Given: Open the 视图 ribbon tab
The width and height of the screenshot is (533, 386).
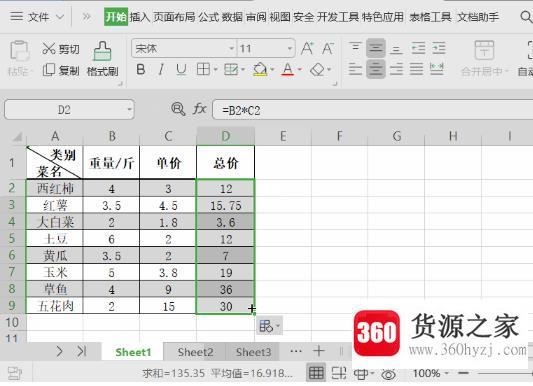Looking at the screenshot, I should (280, 17).
